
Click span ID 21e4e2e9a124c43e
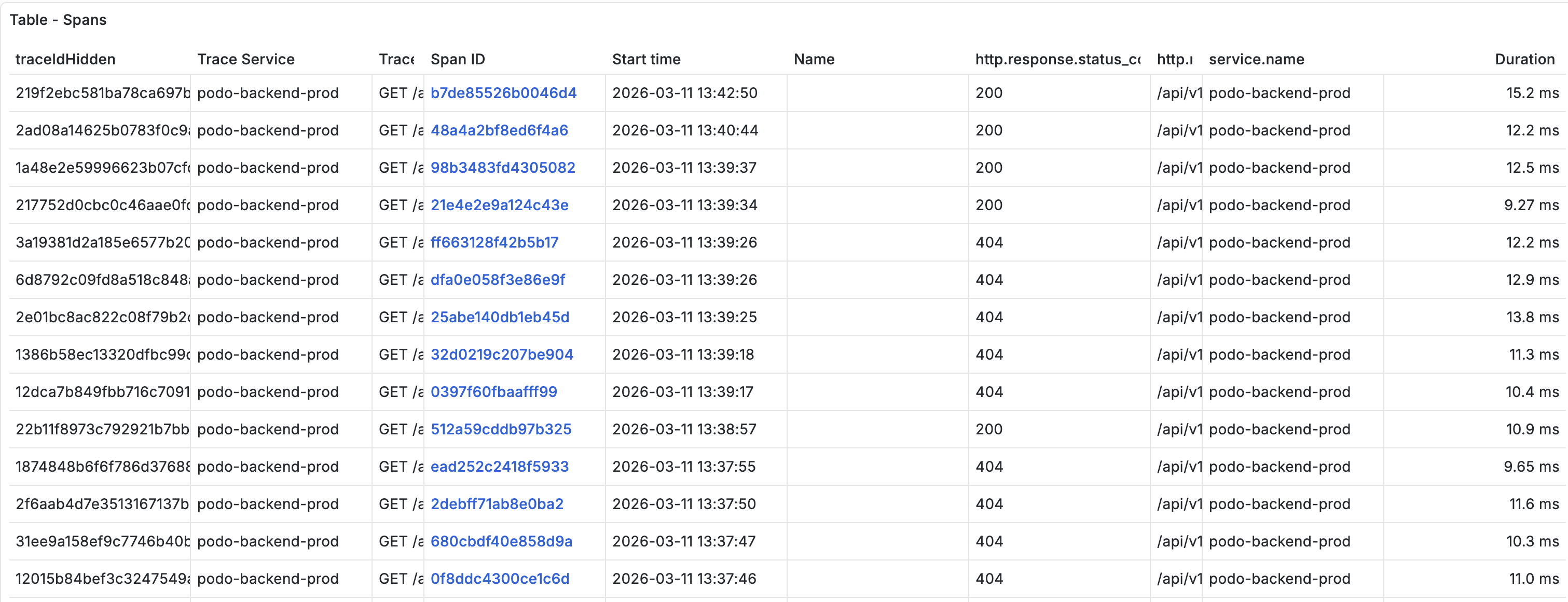click(x=500, y=205)
